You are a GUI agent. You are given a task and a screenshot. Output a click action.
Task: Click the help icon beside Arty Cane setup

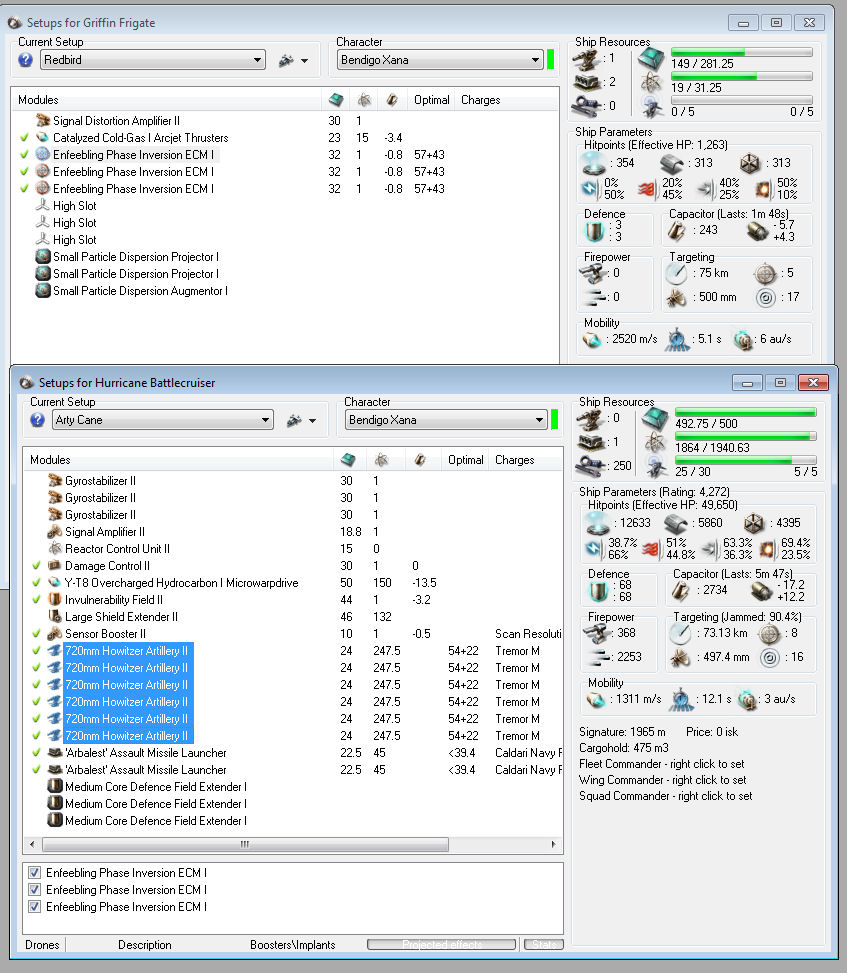(37, 420)
